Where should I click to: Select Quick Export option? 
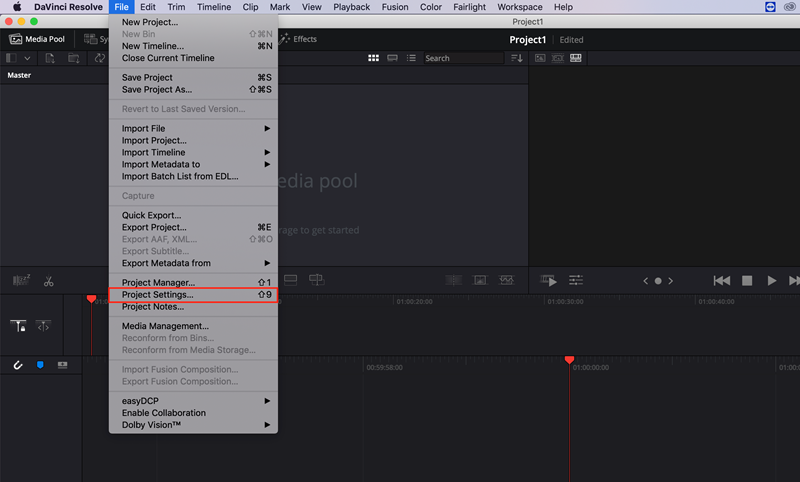point(193,215)
